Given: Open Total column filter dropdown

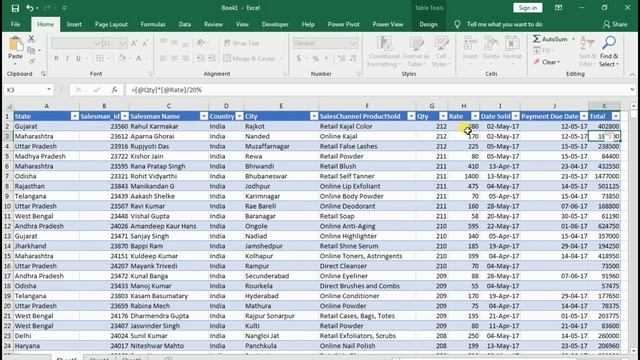Looking at the screenshot, I should [x=616, y=116].
